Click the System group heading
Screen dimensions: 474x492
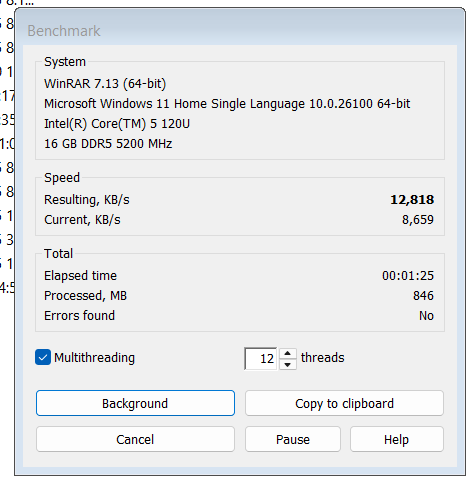point(65,62)
